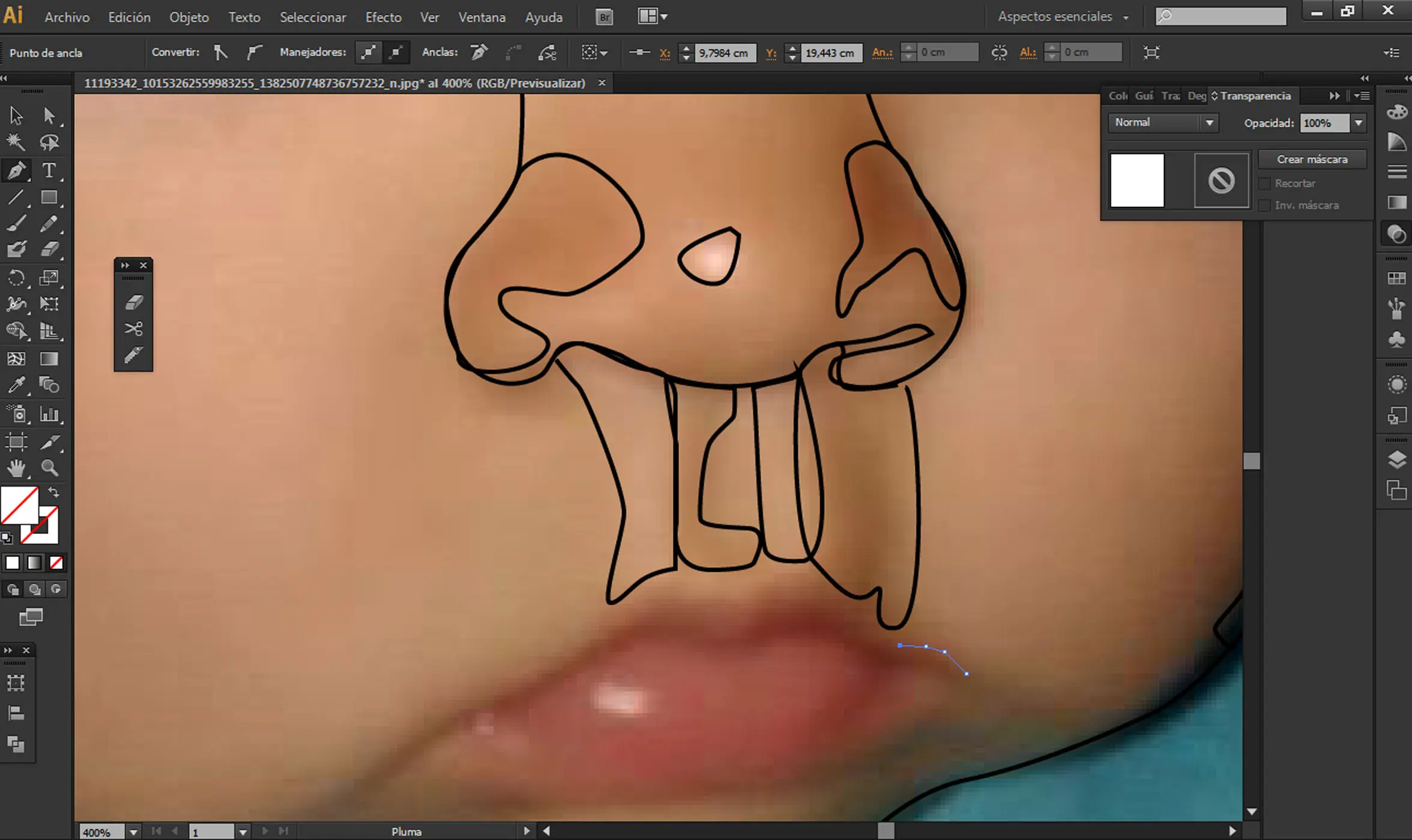Select the Type tool
1412x840 pixels.
[49, 170]
